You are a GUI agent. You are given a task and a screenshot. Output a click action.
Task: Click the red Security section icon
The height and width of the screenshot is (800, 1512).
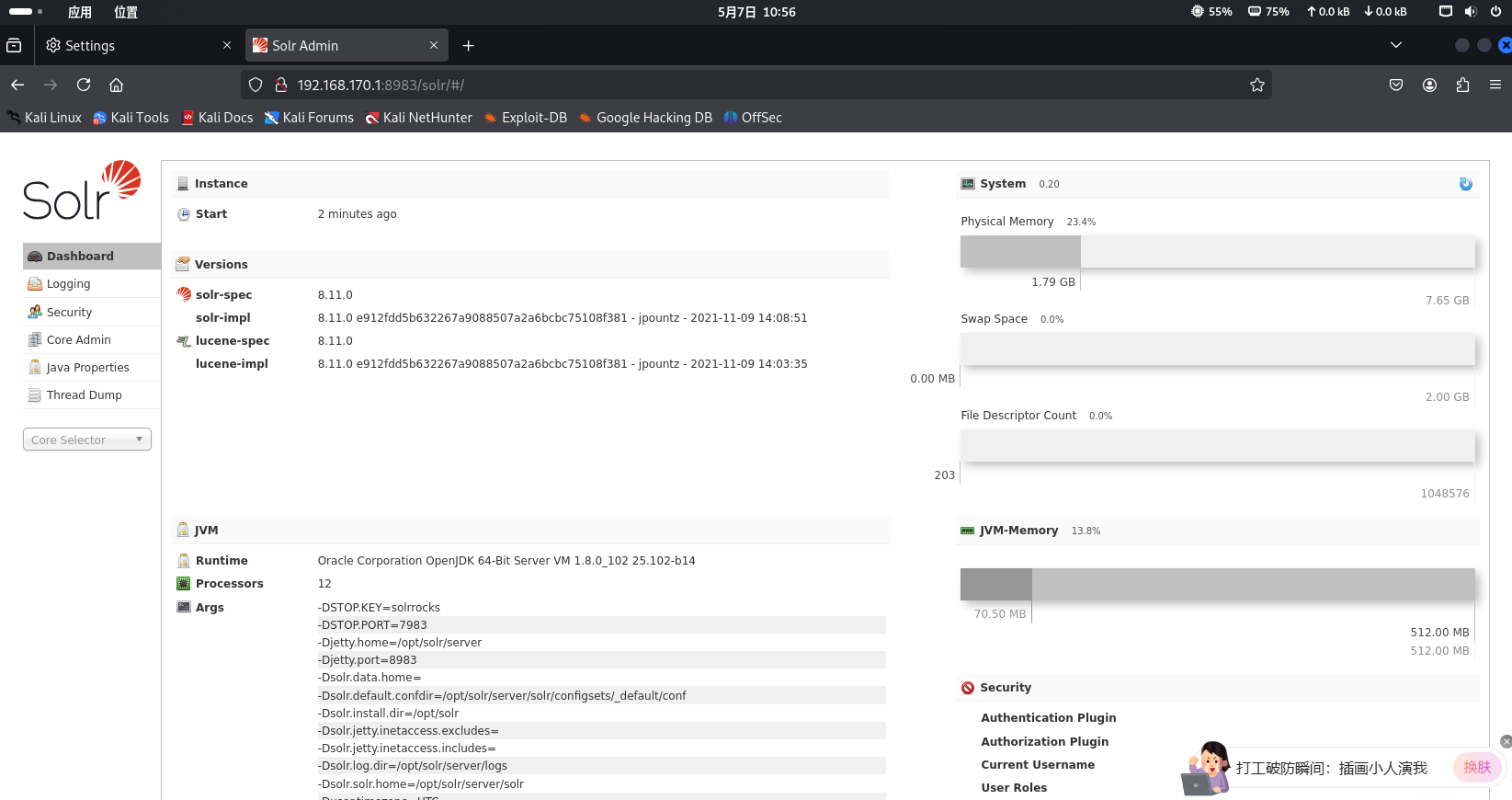pos(968,688)
